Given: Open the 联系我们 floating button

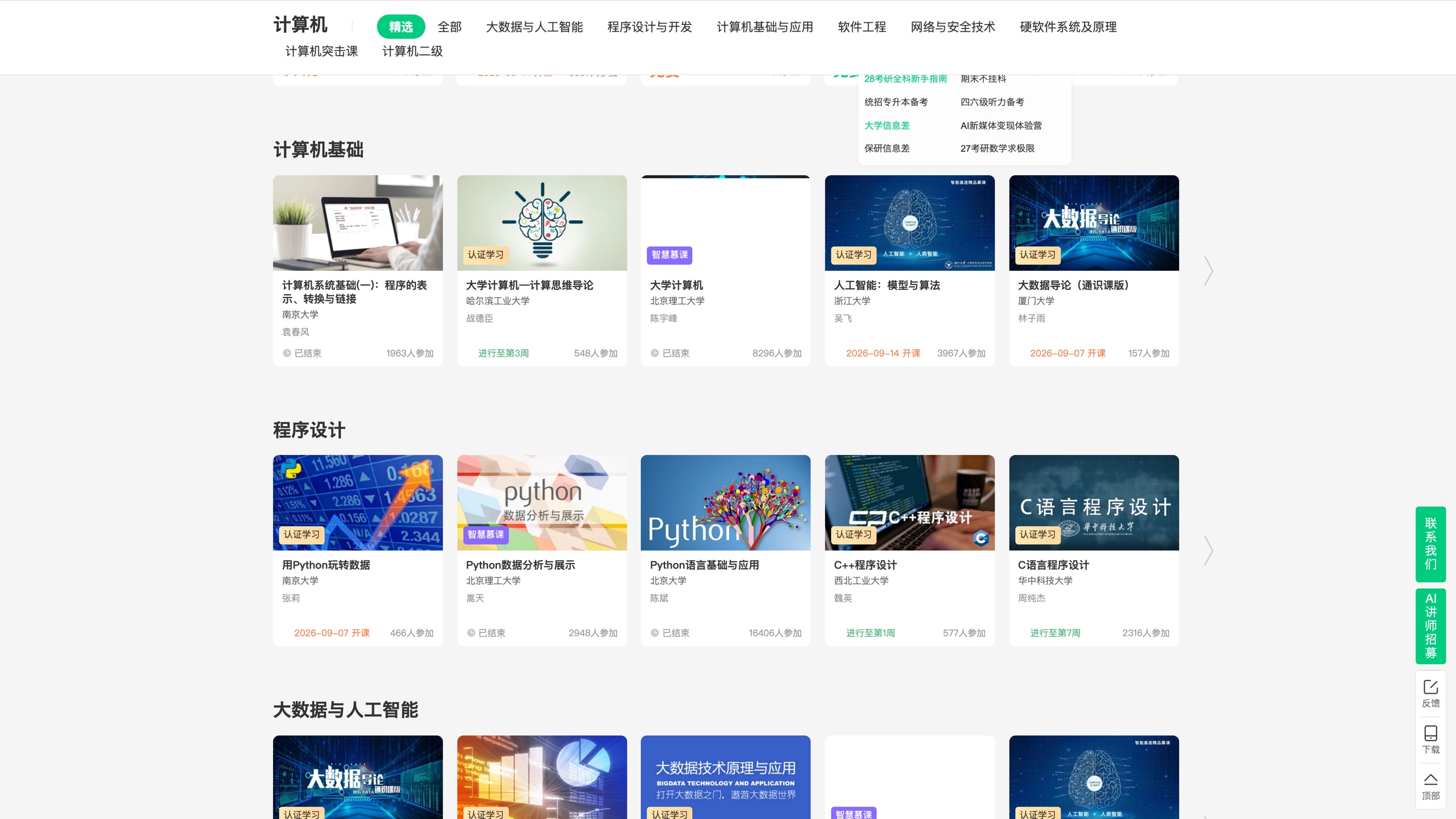Looking at the screenshot, I should point(1430,544).
